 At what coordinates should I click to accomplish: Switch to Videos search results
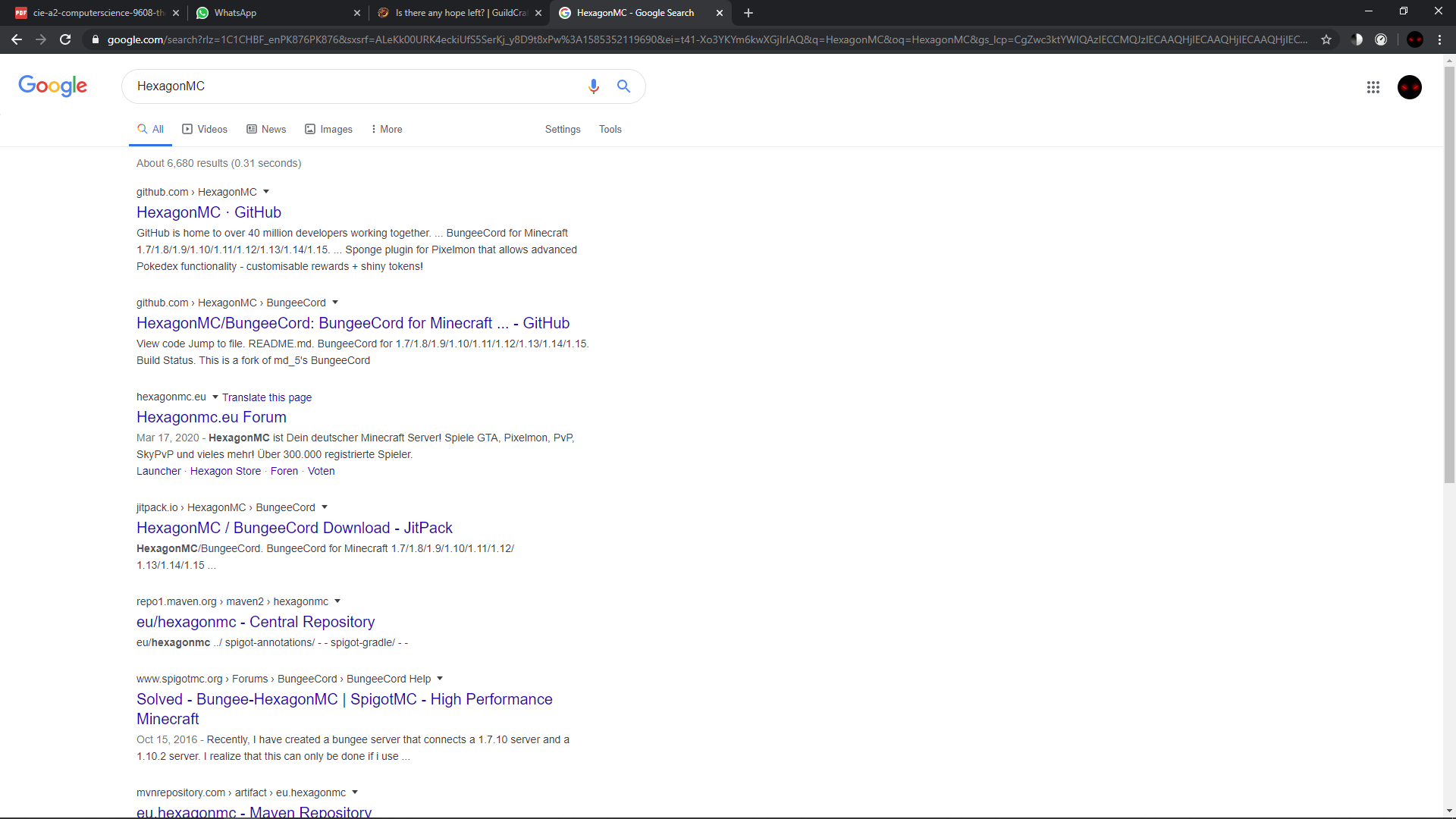205,130
